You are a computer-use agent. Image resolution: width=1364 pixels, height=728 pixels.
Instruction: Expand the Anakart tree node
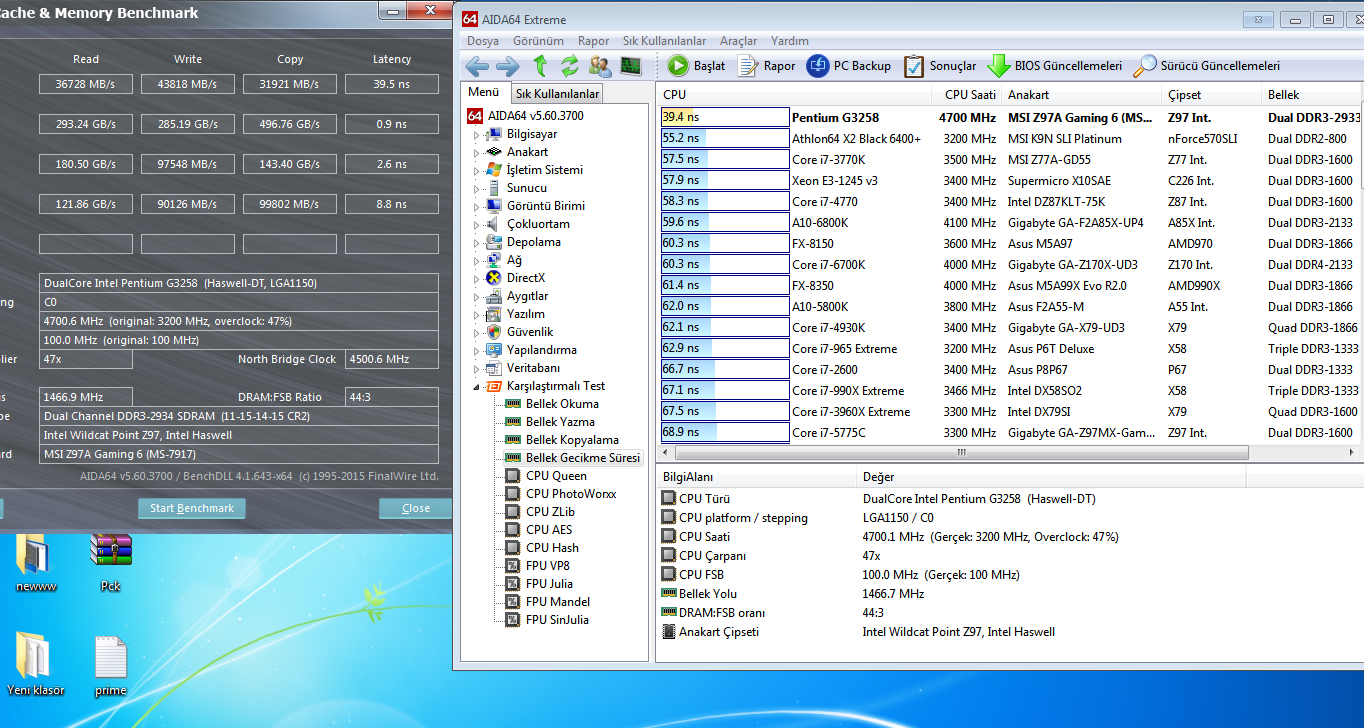point(476,152)
